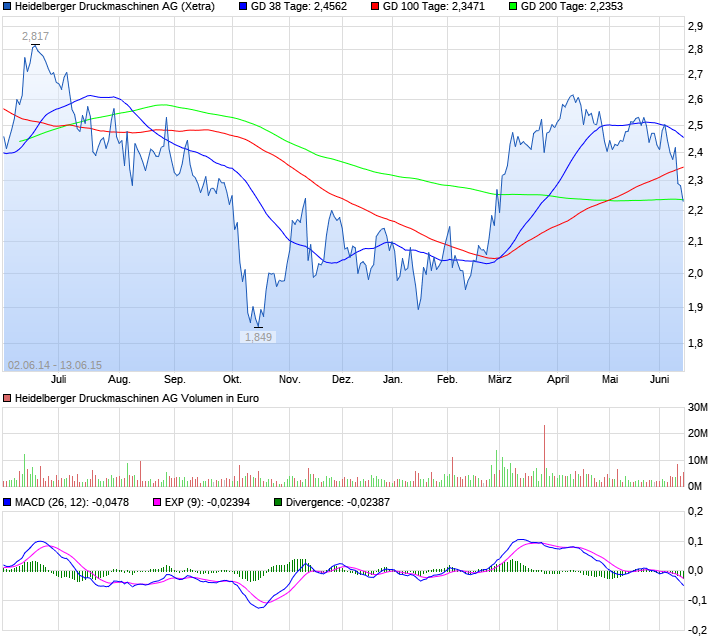Click the 'Aug.' month axis label
This screenshot has width=726, height=640.
(119, 379)
